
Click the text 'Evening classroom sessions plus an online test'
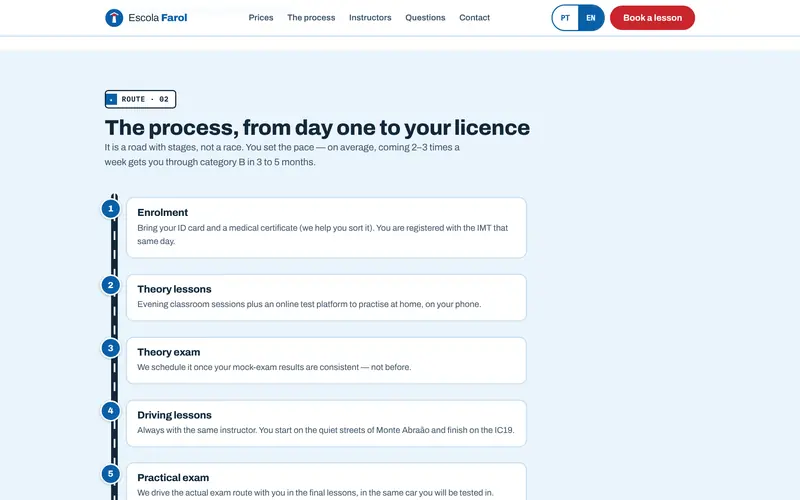pos(226,304)
